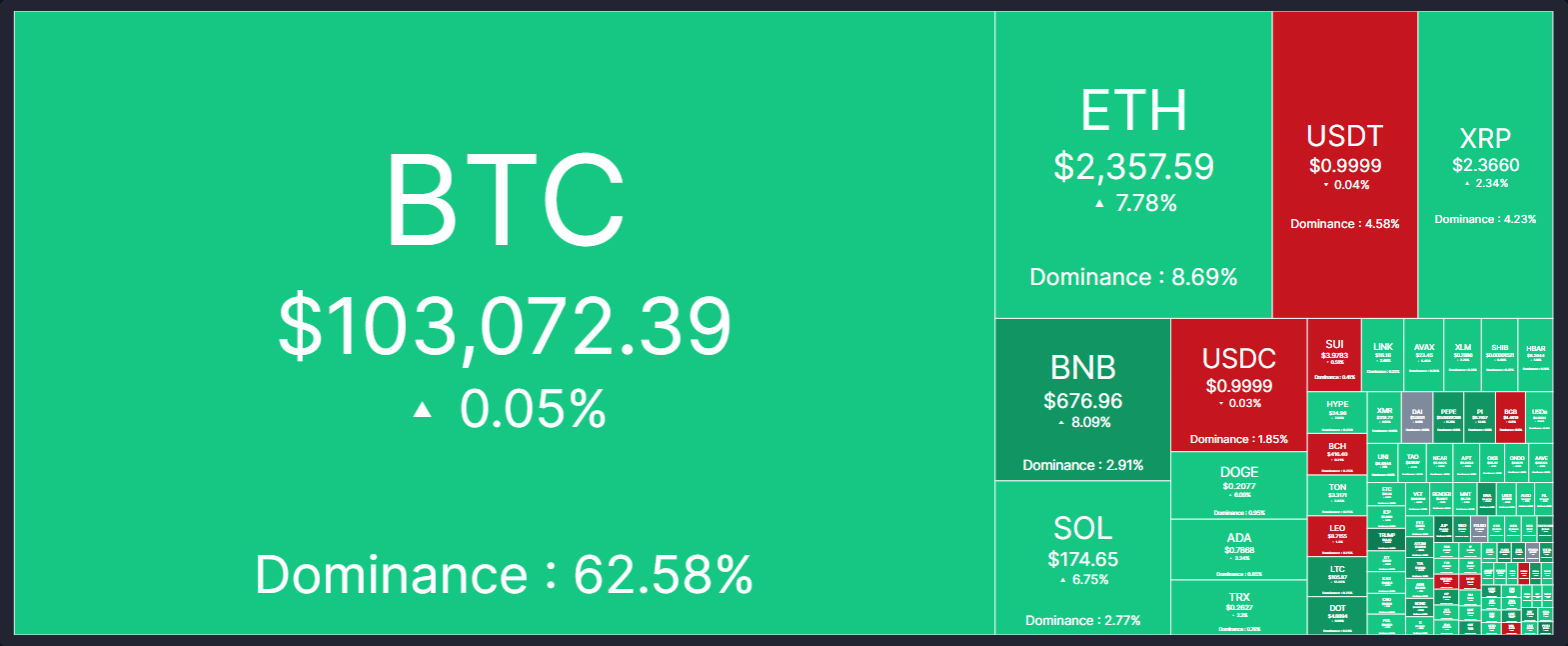
Task: Open the AVAX tile
Action: point(1424,355)
